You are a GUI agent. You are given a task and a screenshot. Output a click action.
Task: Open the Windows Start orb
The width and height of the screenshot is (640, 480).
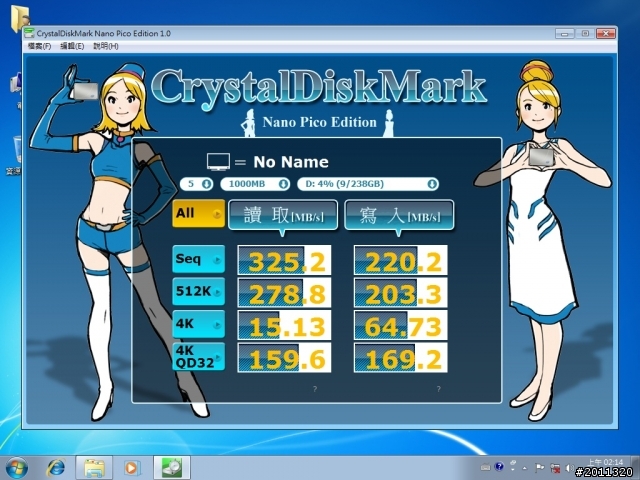17,468
